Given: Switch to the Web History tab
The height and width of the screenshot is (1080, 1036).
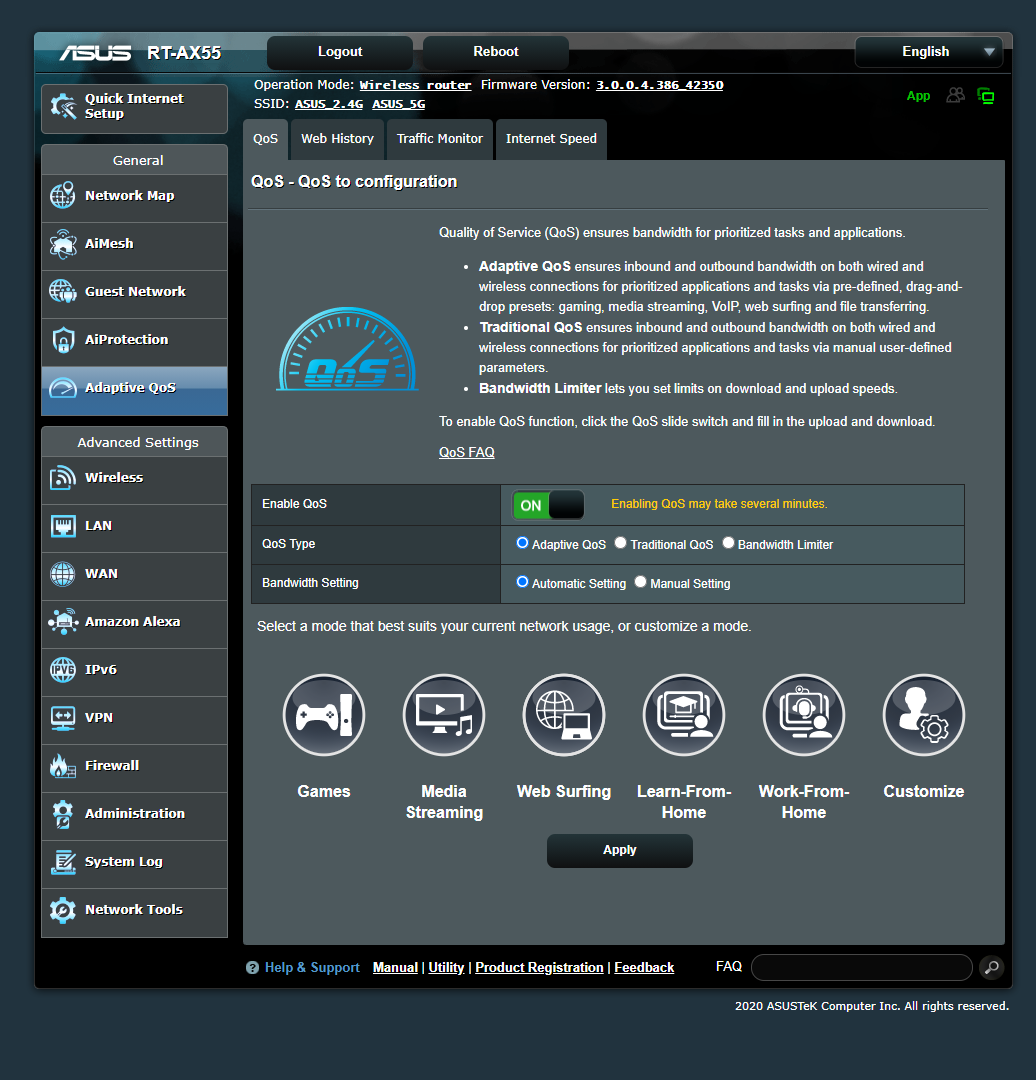Looking at the screenshot, I should (338, 139).
